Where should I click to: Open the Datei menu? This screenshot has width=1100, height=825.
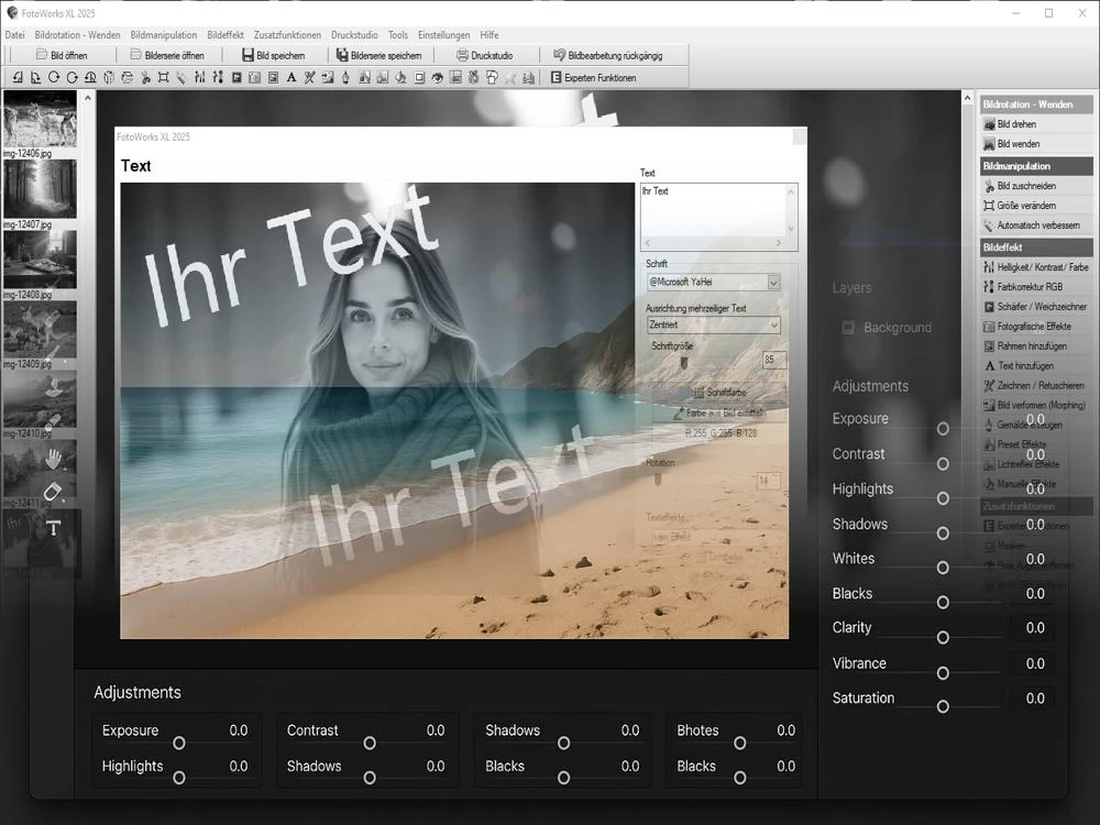tap(15, 35)
